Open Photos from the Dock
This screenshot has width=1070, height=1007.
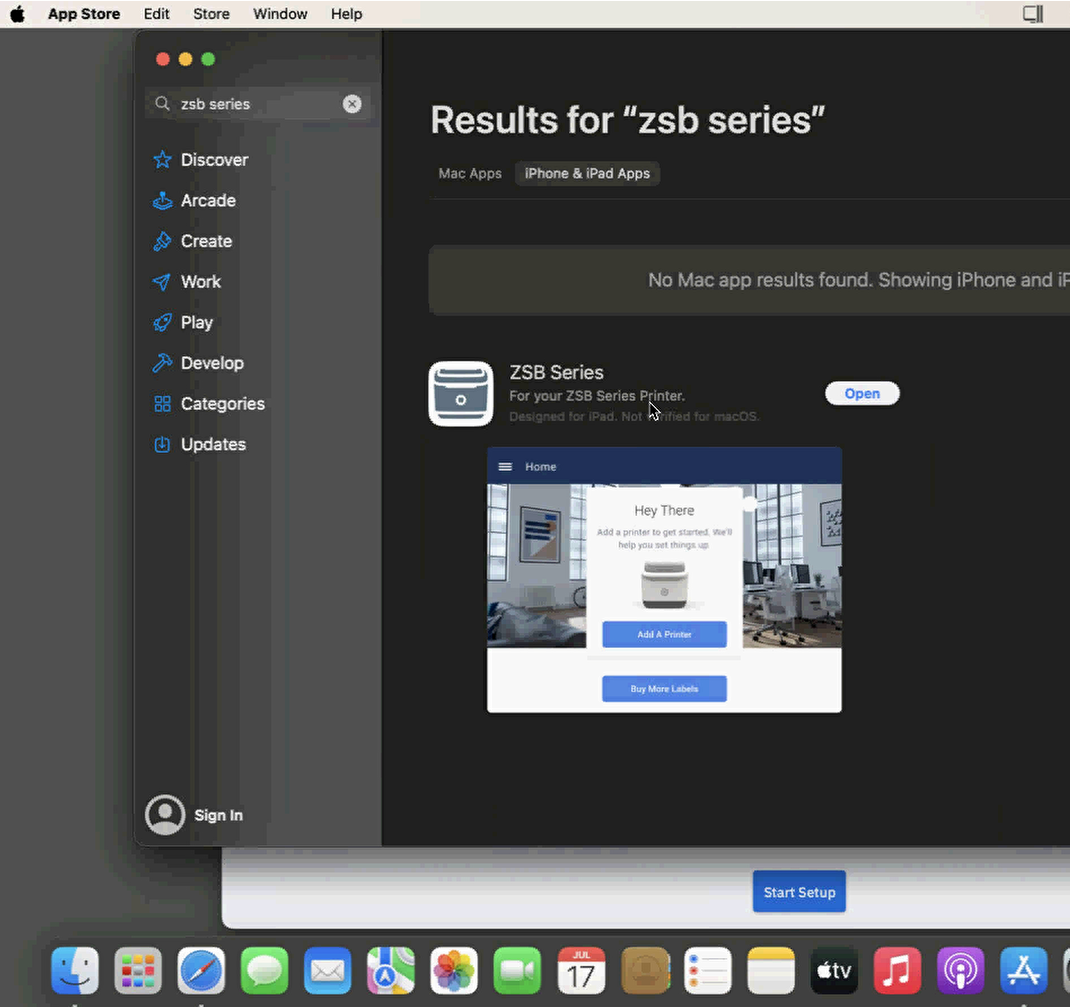pyautogui.click(x=454, y=970)
